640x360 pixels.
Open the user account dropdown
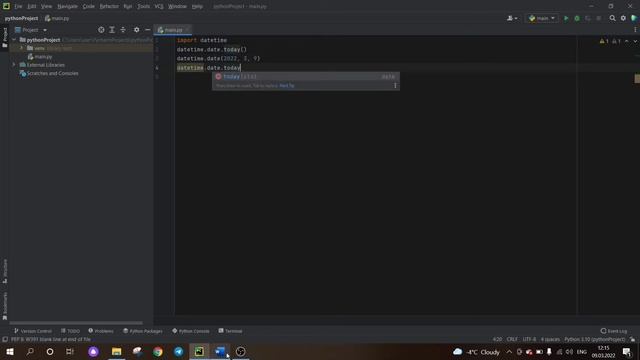[512, 18]
